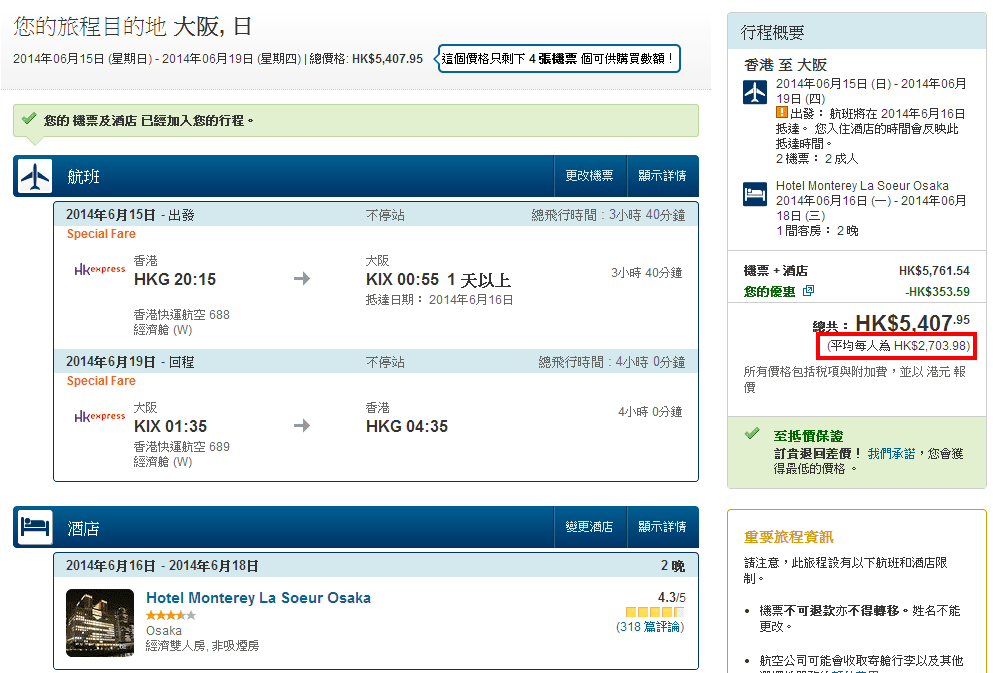
Task: Open the Hotel Monterey La Soeur Osaka link
Action: click(258, 598)
